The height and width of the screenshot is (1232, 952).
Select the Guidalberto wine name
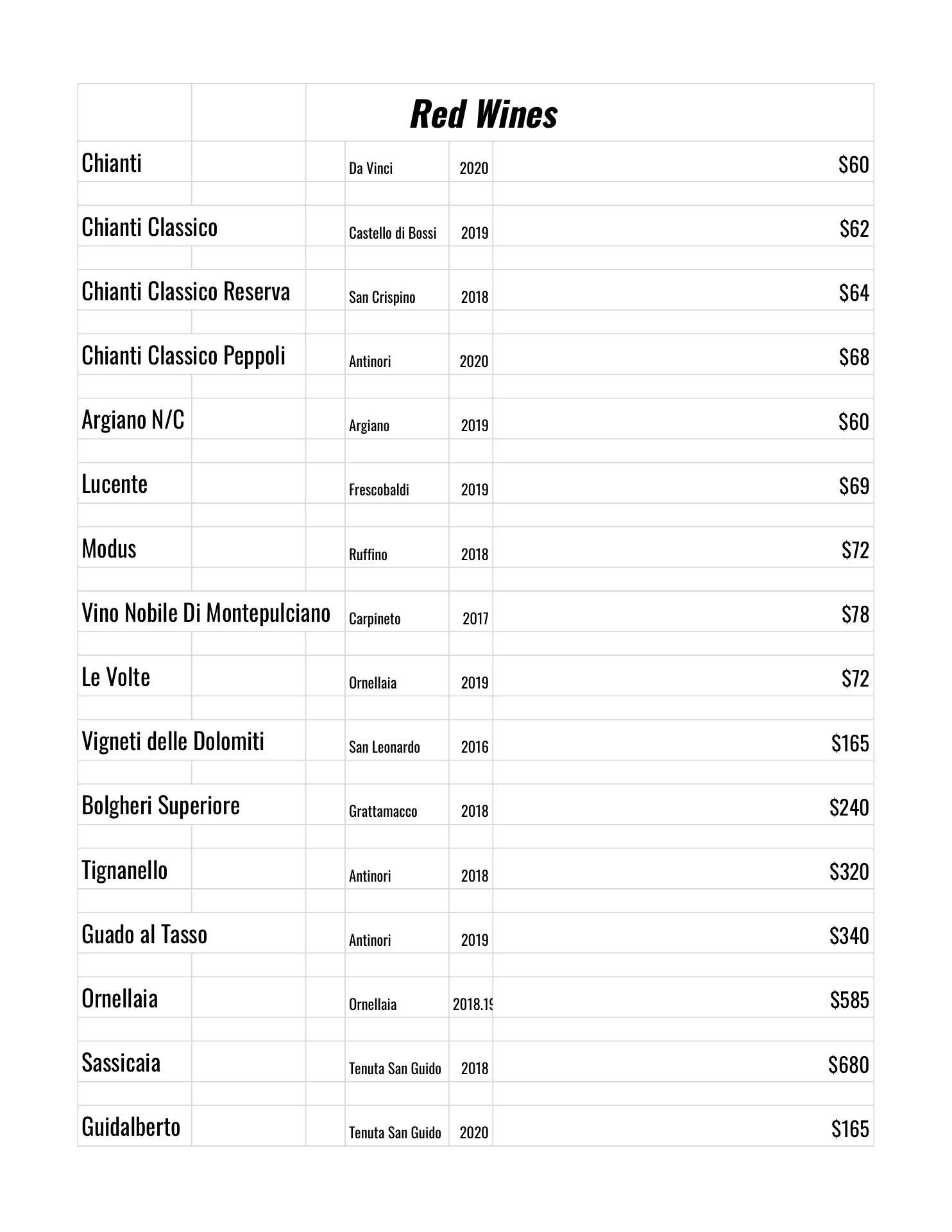coord(131,1127)
